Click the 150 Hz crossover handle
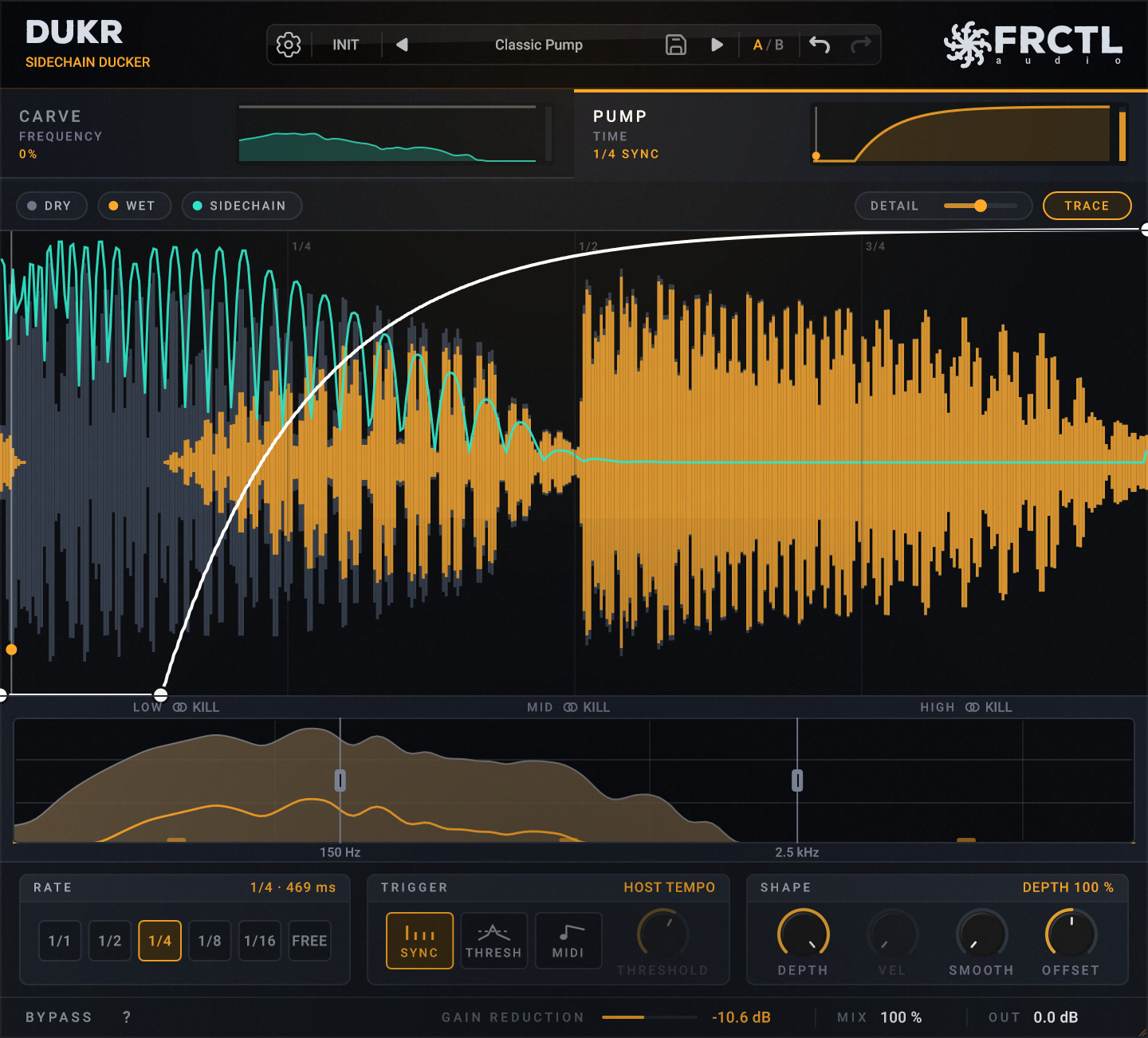 (340, 780)
